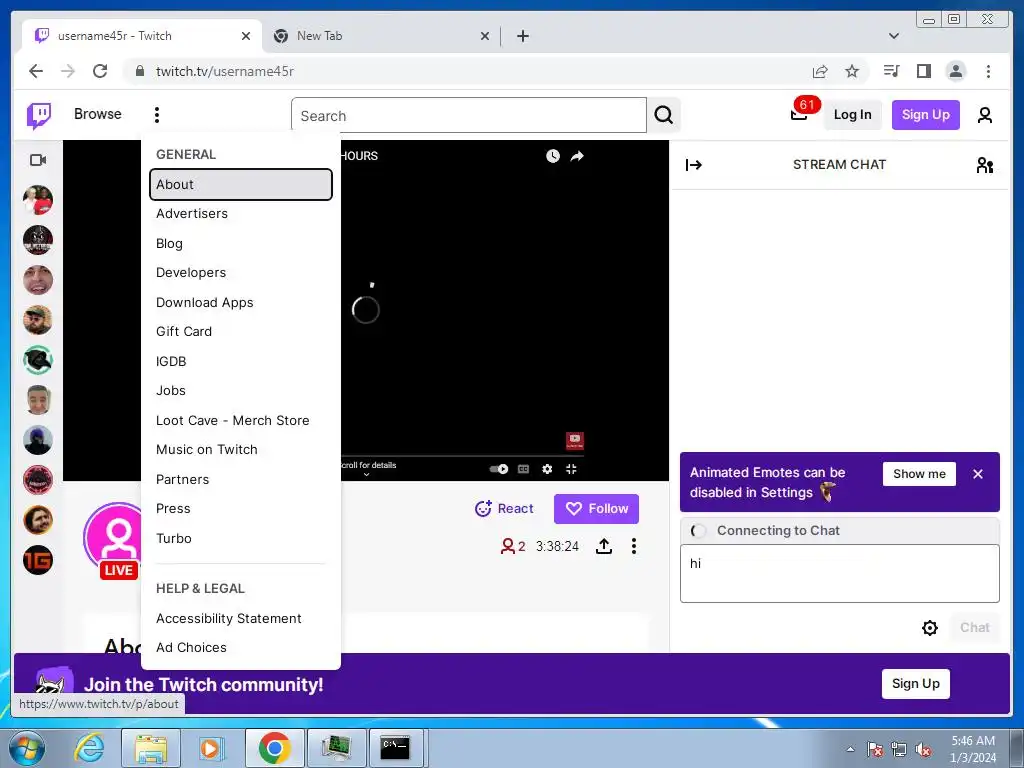The image size is (1024, 768).
Task: Click the Show me button in the emotes banner
Action: 919,474
